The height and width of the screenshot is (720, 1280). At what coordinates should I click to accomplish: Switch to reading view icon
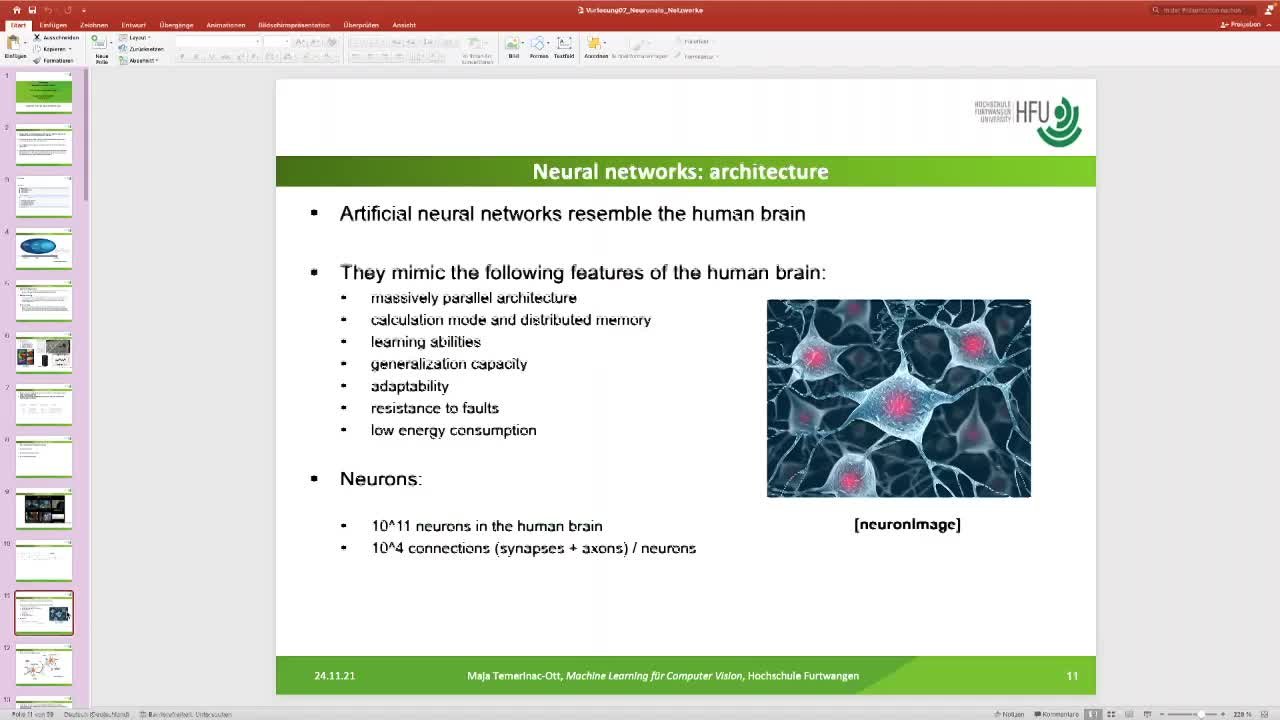[x=1129, y=714]
